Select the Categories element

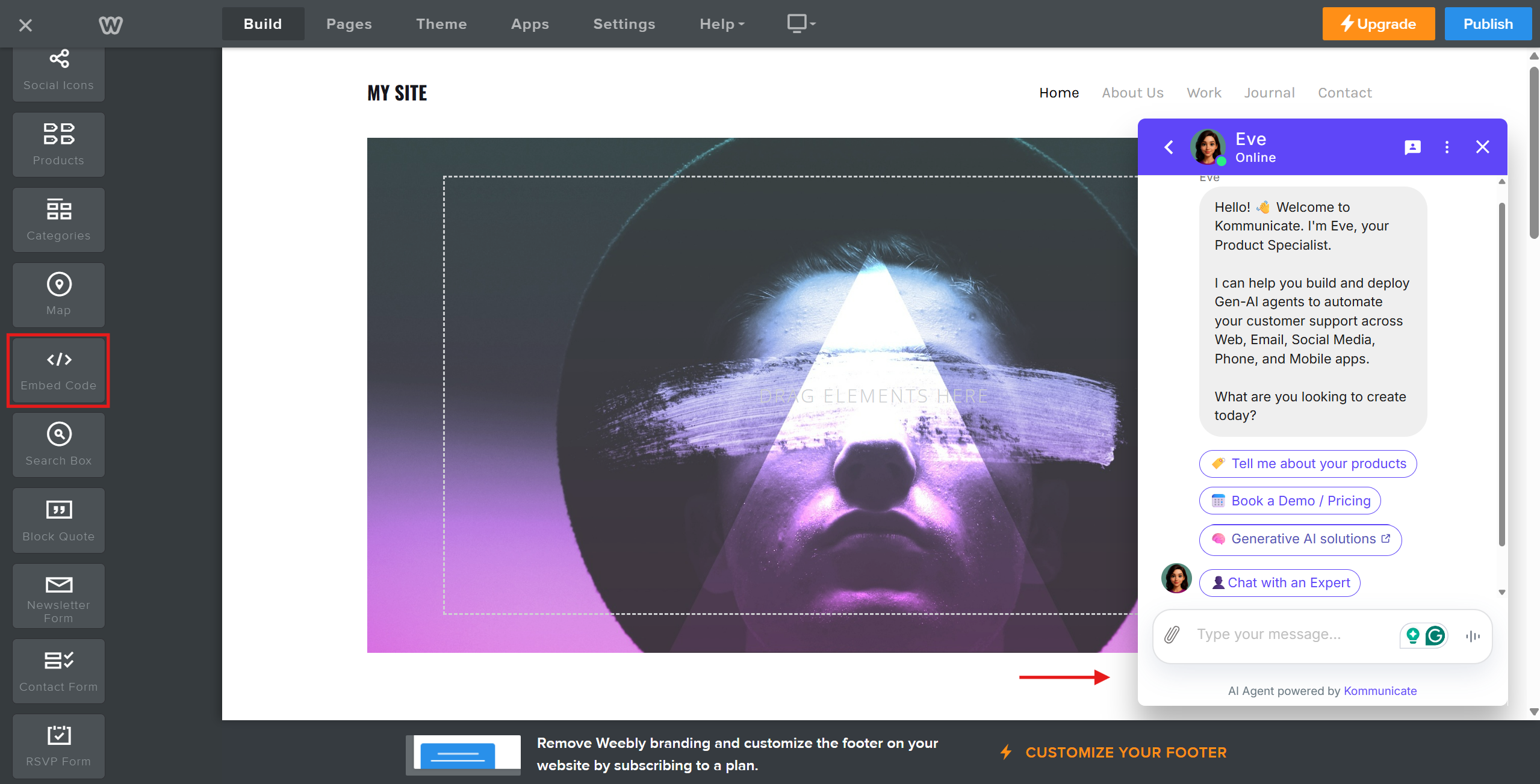pos(58,220)
